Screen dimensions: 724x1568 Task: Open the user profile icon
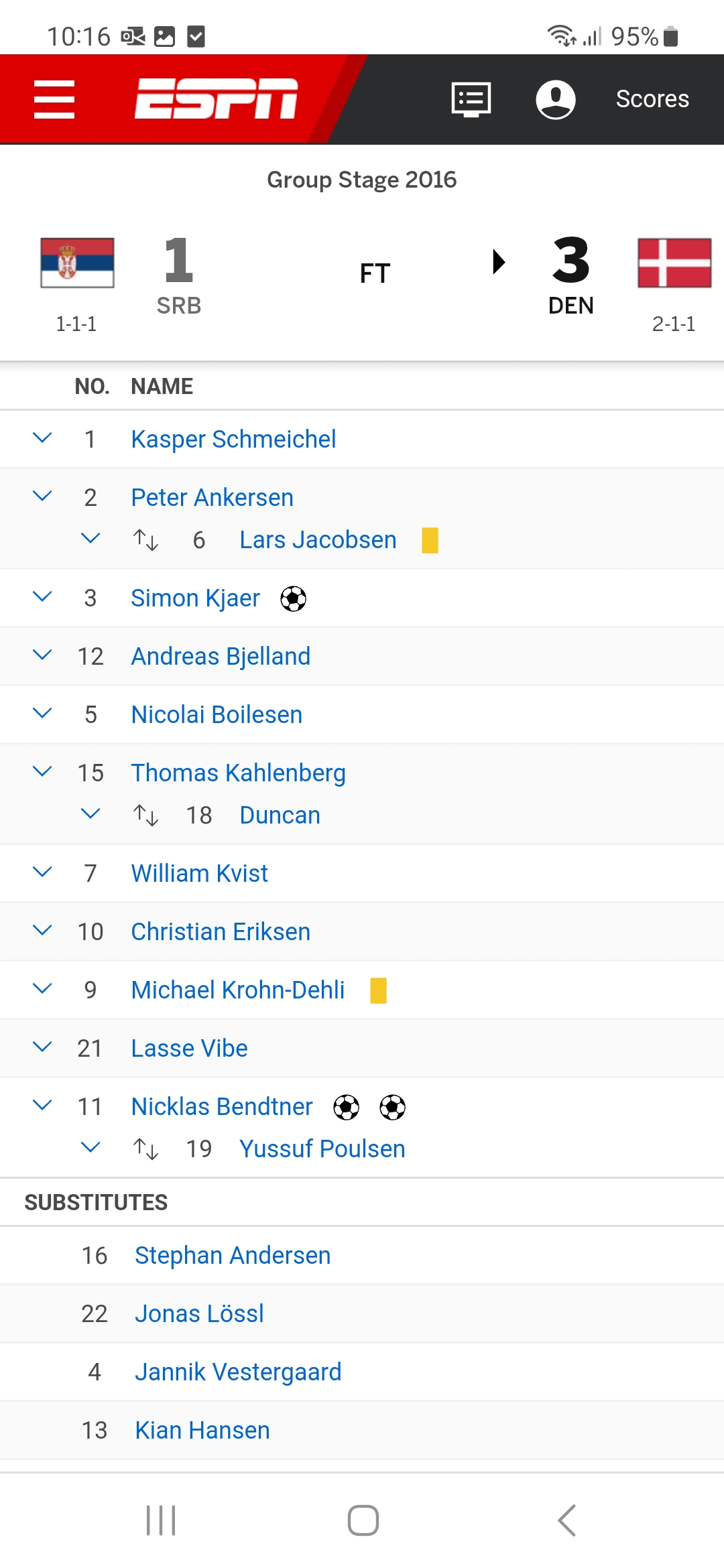pos(555,99)
